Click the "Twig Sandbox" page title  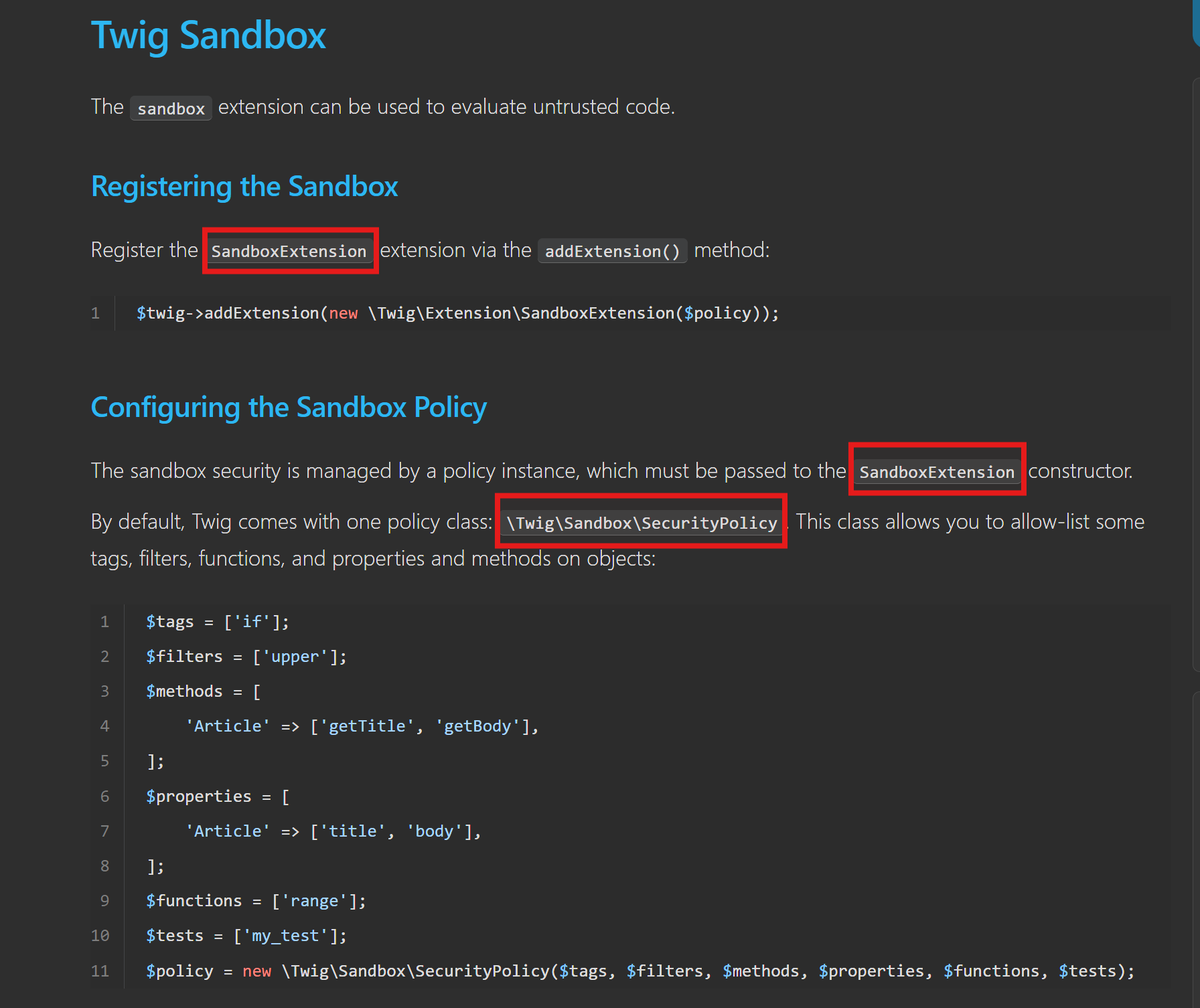click(x=208, y=35)
